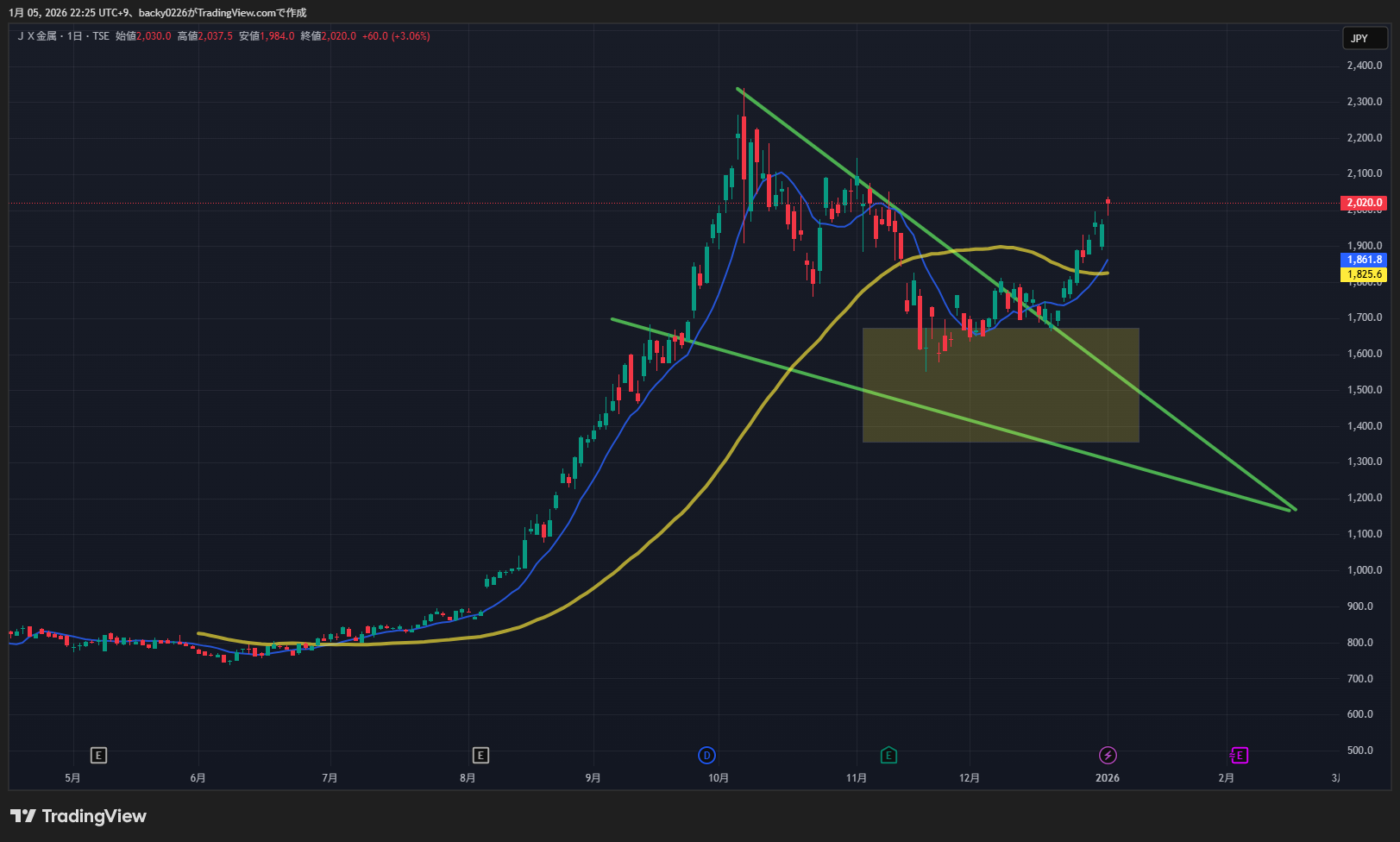Click the 1日 interval in chart legend
The image size is (1400, 842).
pos(75,36)
